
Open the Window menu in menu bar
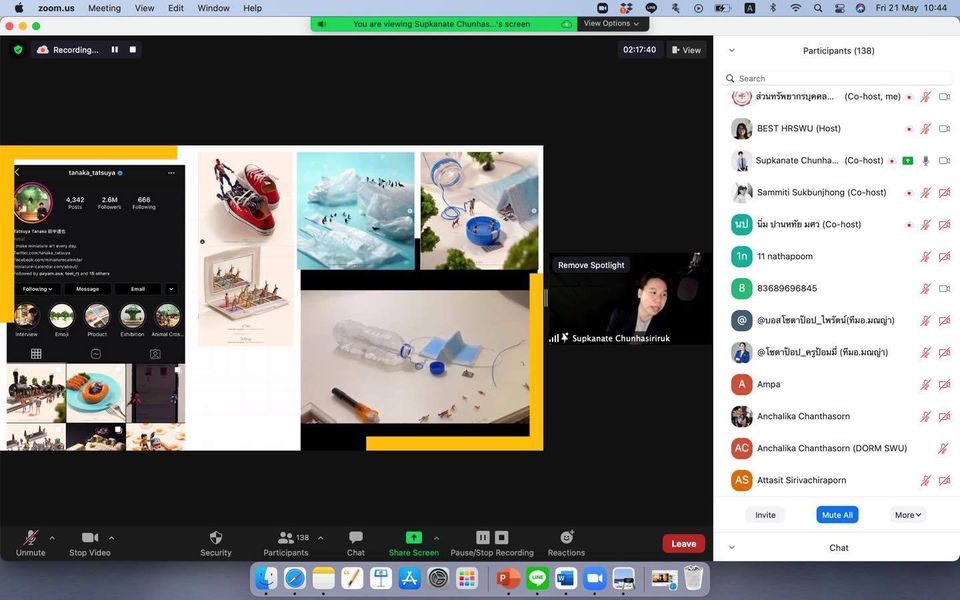pos(213,8)
